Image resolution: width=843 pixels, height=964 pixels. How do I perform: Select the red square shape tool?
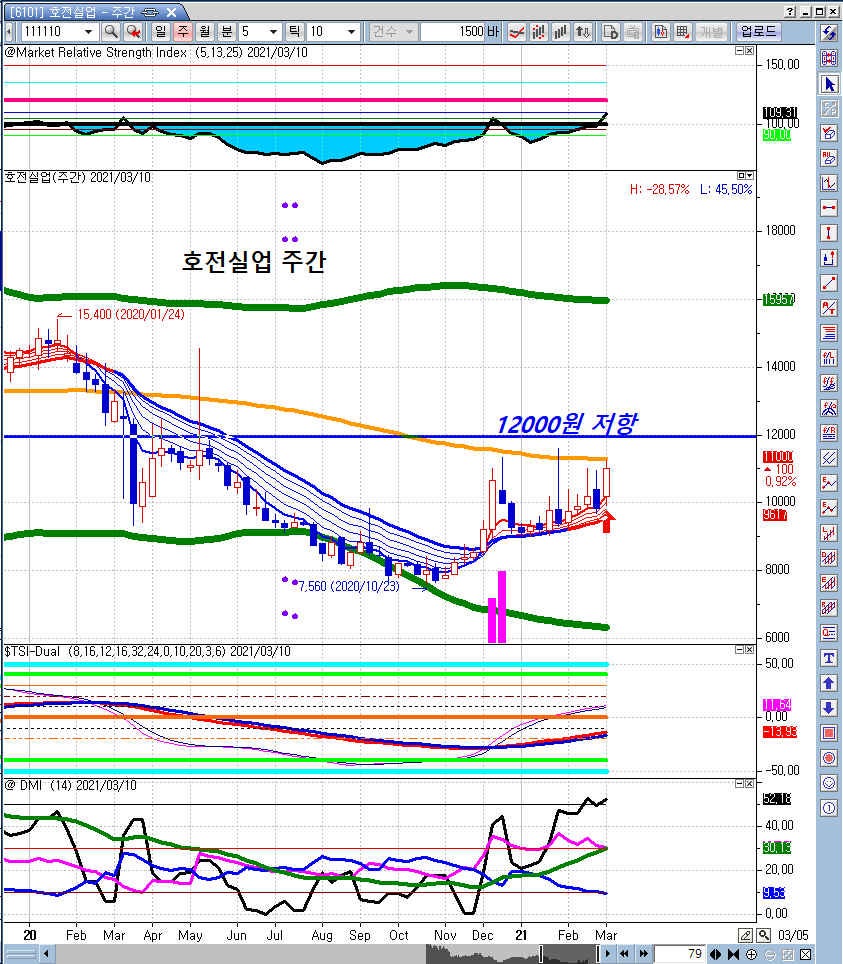point(829,733)
